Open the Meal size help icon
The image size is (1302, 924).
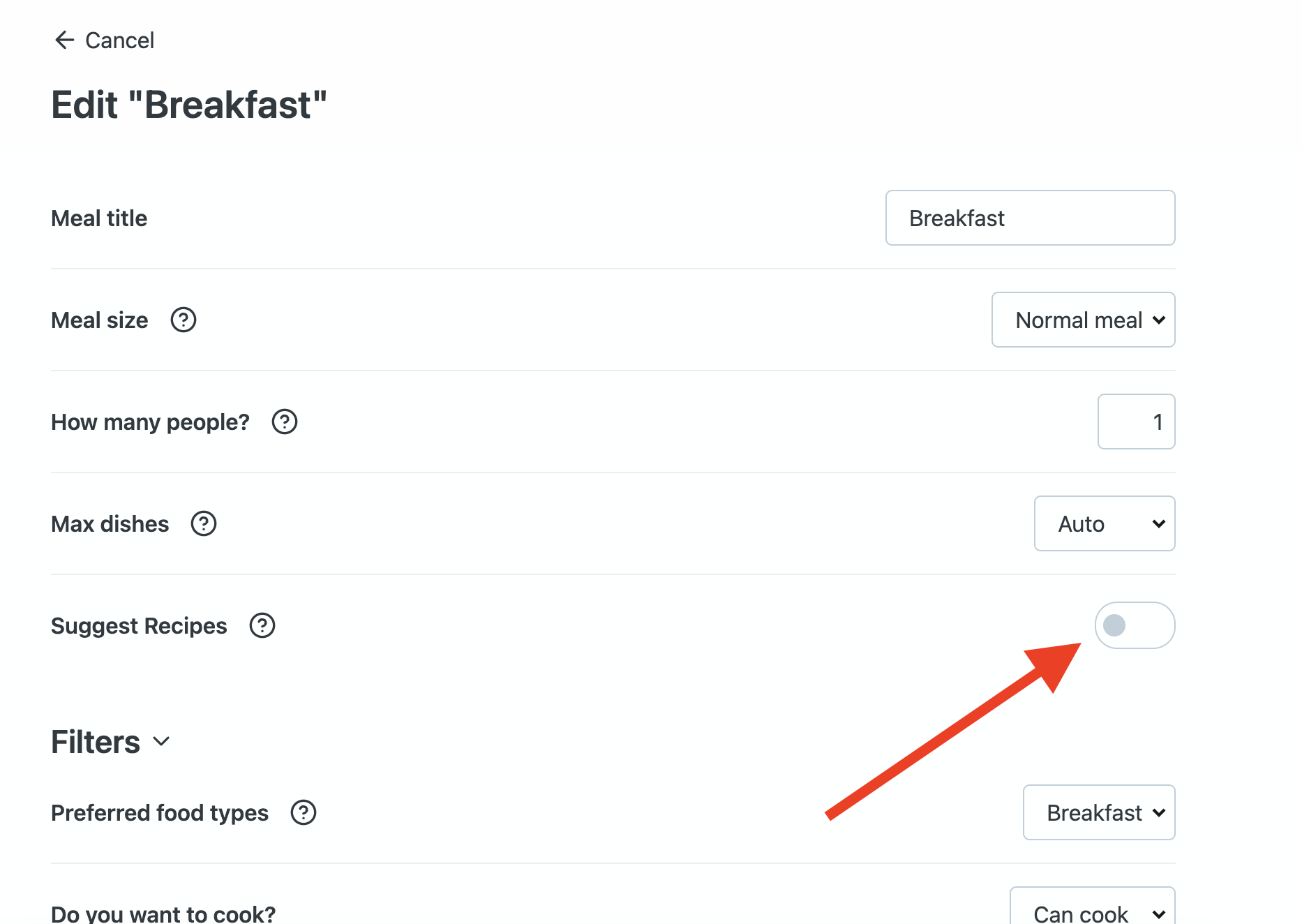184,320
